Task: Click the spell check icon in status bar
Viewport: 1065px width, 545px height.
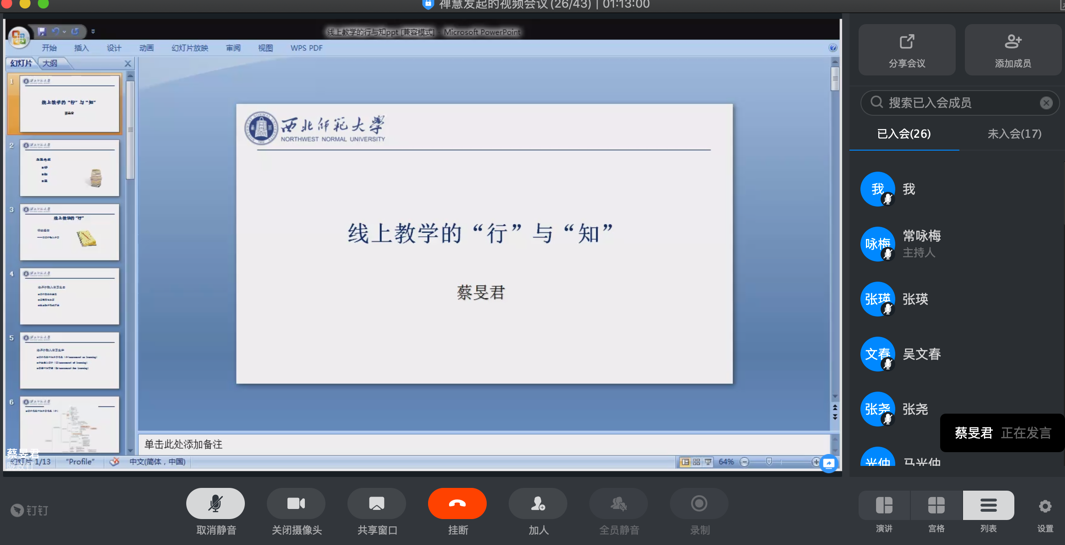Action: 115,462
